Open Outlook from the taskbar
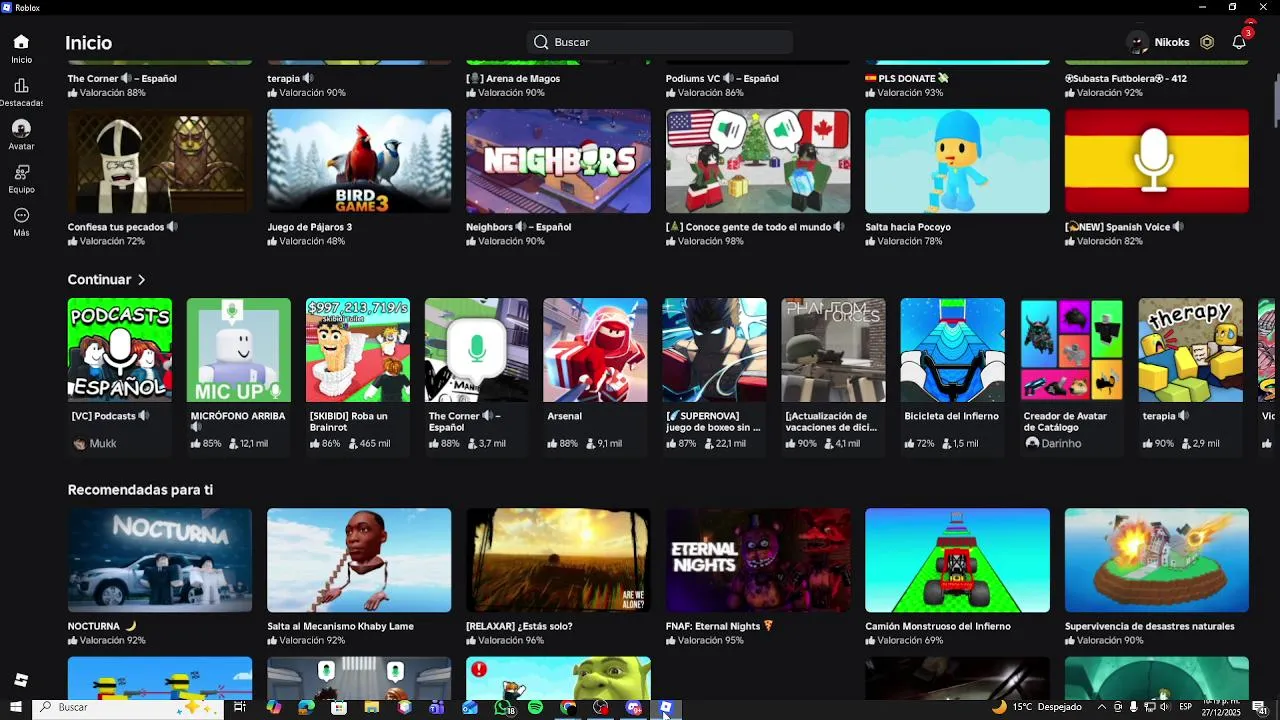 [x=470, y=708]
